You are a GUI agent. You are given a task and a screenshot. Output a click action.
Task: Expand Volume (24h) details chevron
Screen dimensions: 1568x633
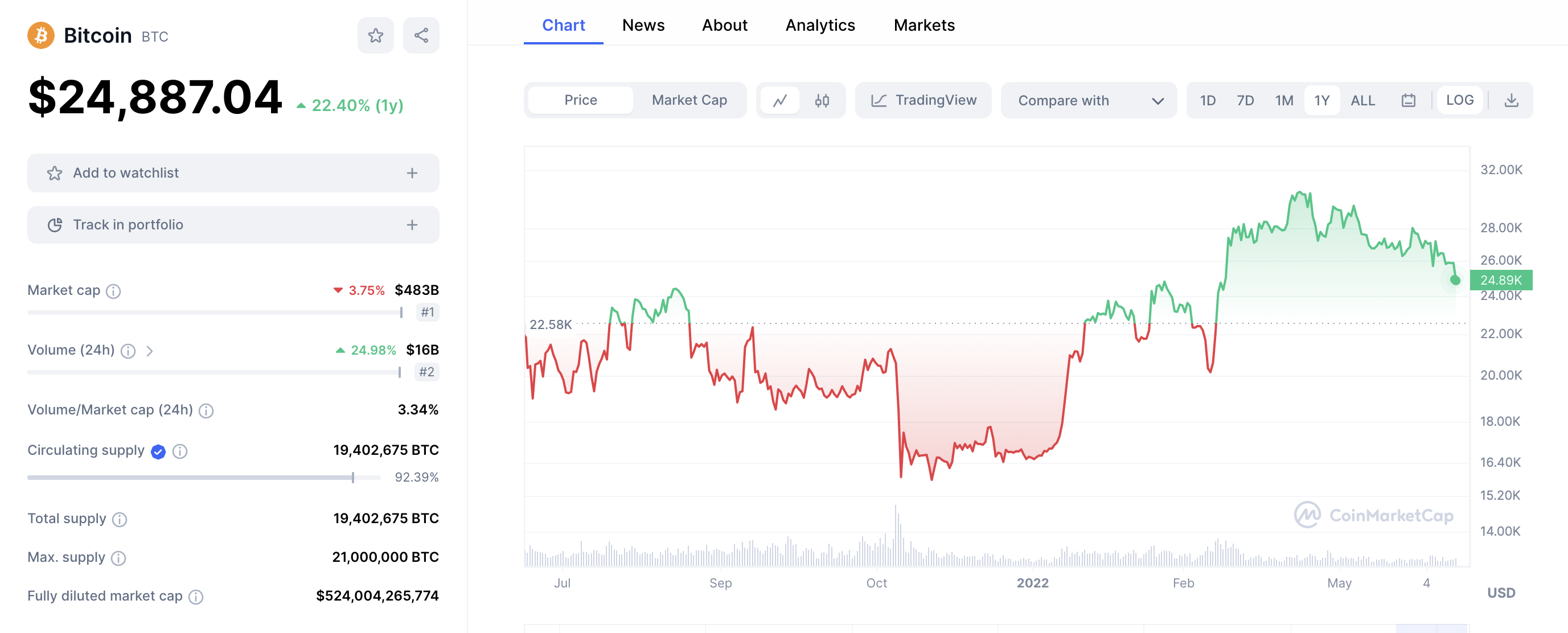point(150,351)
